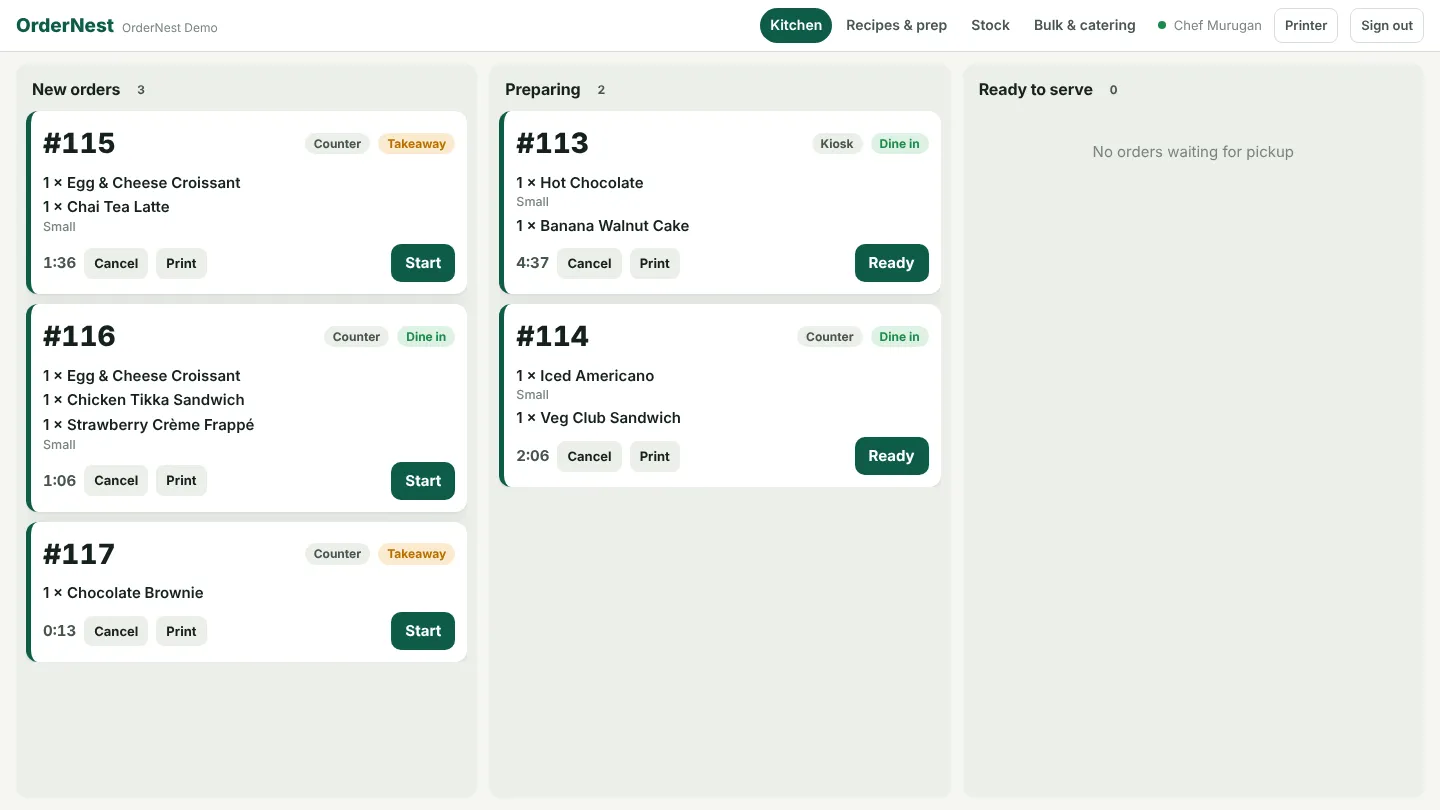Go to the Stock tab
The height and width of the screenshot is (810, 1440).
(990, 25)
